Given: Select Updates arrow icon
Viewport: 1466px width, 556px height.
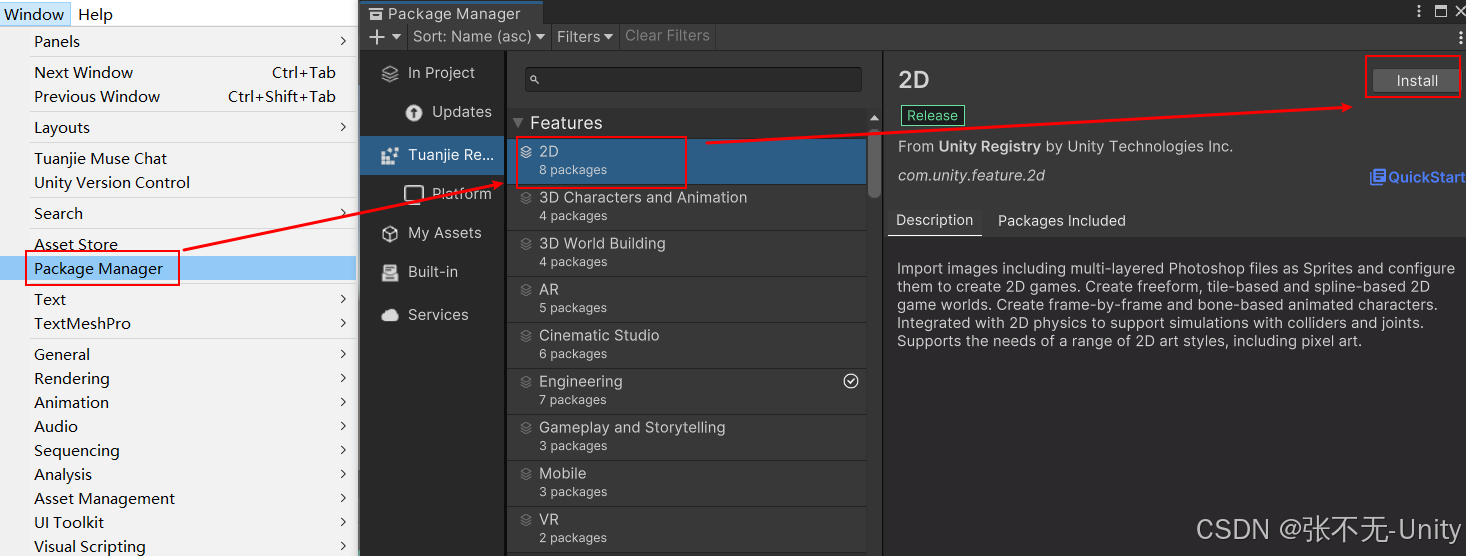Looking at the screenshot, I should pos(414,112).
